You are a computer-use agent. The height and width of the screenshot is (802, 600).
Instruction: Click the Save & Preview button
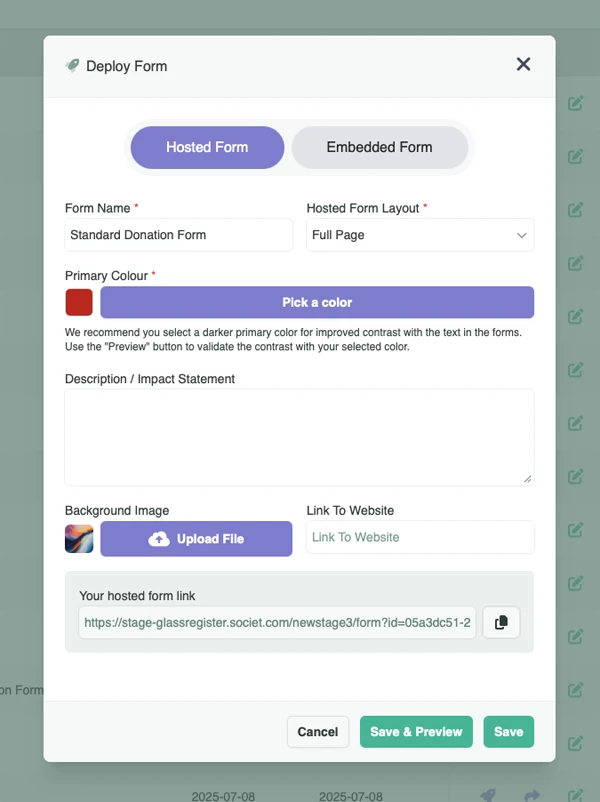(x=416, y=732)
